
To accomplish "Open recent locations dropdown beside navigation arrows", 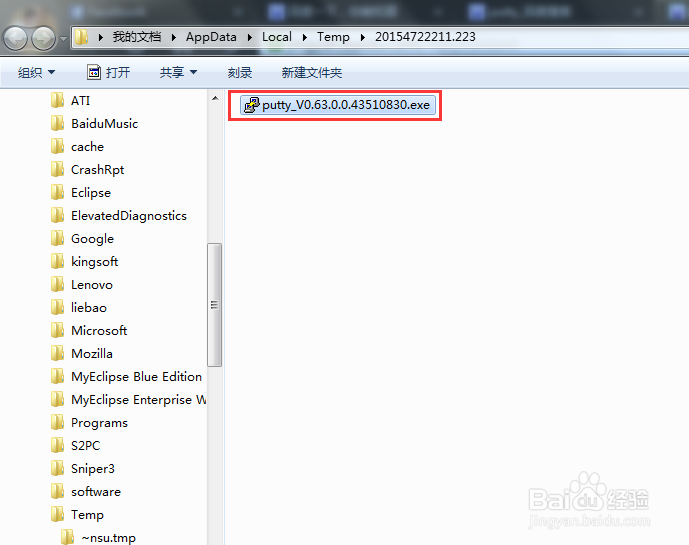I will (x=64, y=39).
